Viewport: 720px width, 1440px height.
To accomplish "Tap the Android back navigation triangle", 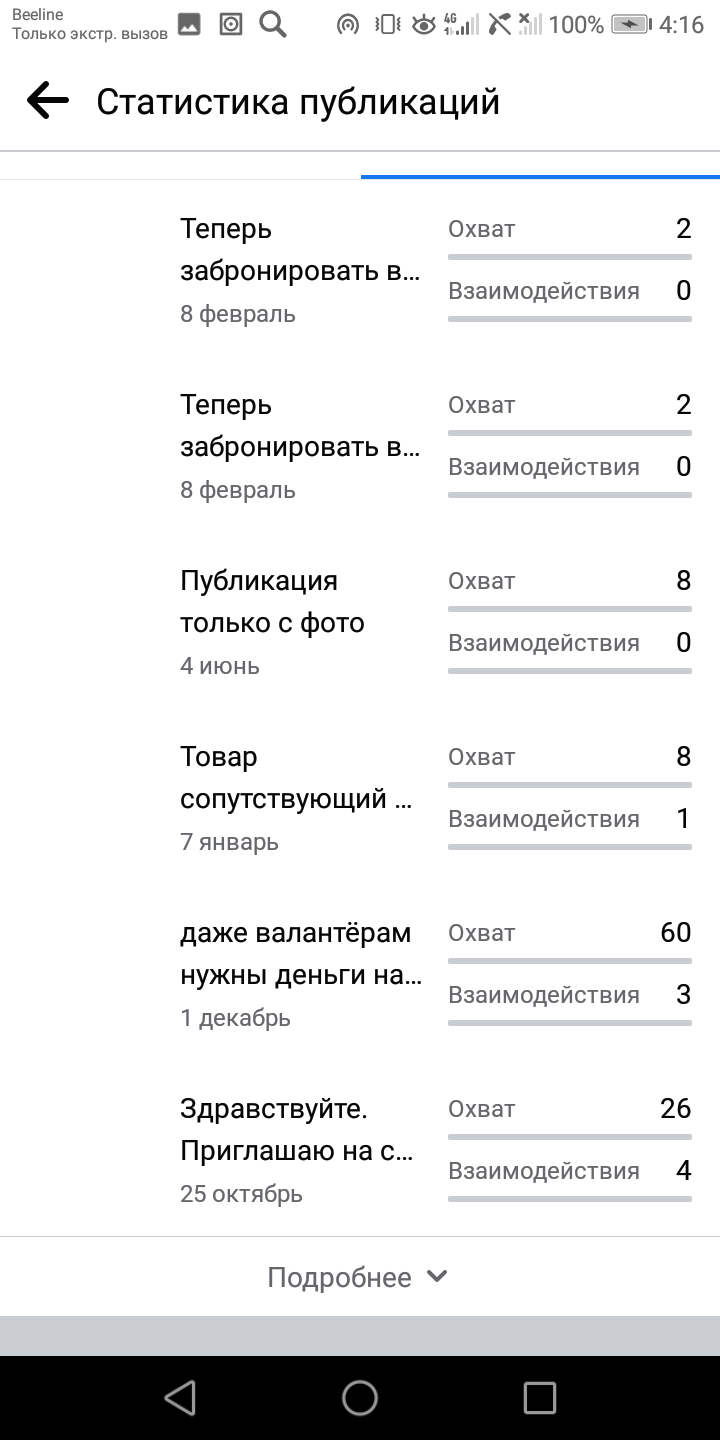I will pos(180,1397).
